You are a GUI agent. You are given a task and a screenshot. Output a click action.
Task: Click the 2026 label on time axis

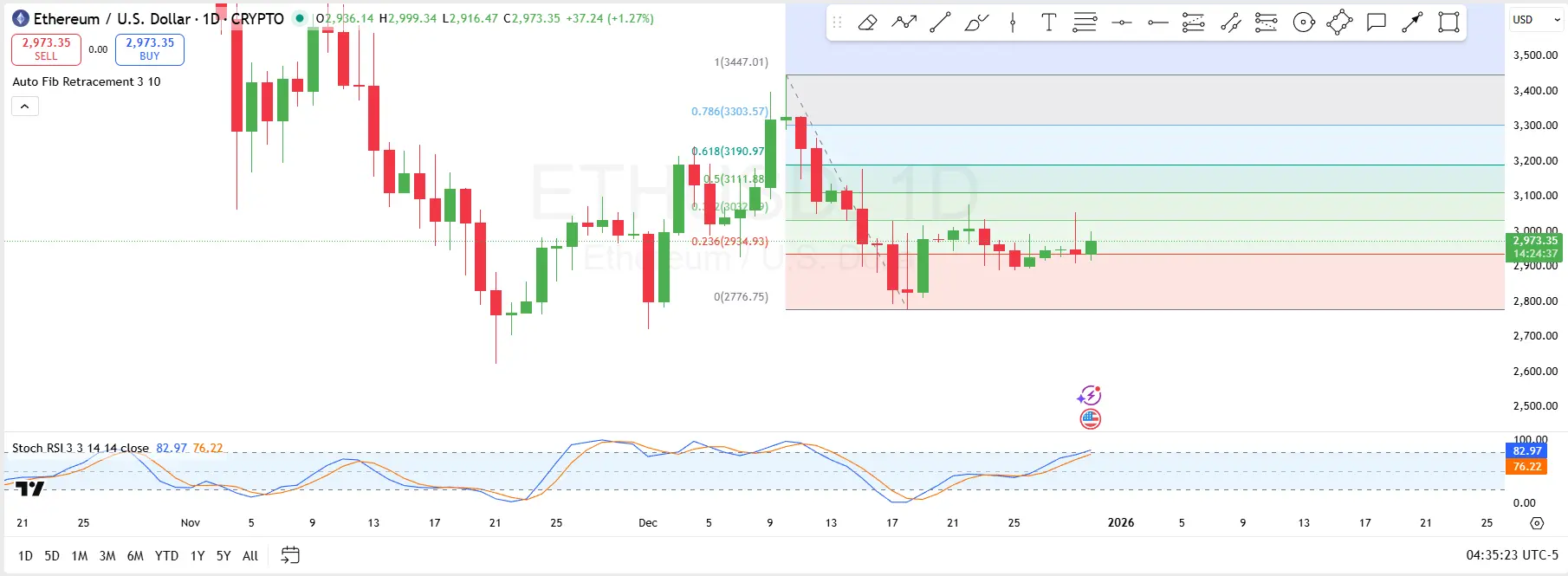(1121, 522)
